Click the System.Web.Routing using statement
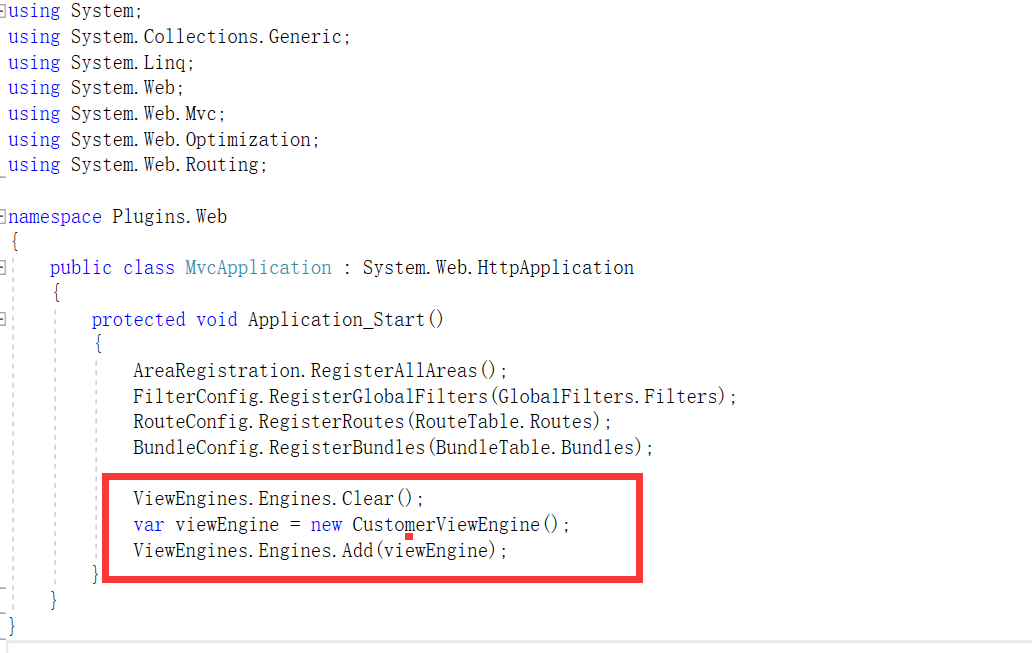The height and width of the screenshot is (653, 1032). point(168,165)
